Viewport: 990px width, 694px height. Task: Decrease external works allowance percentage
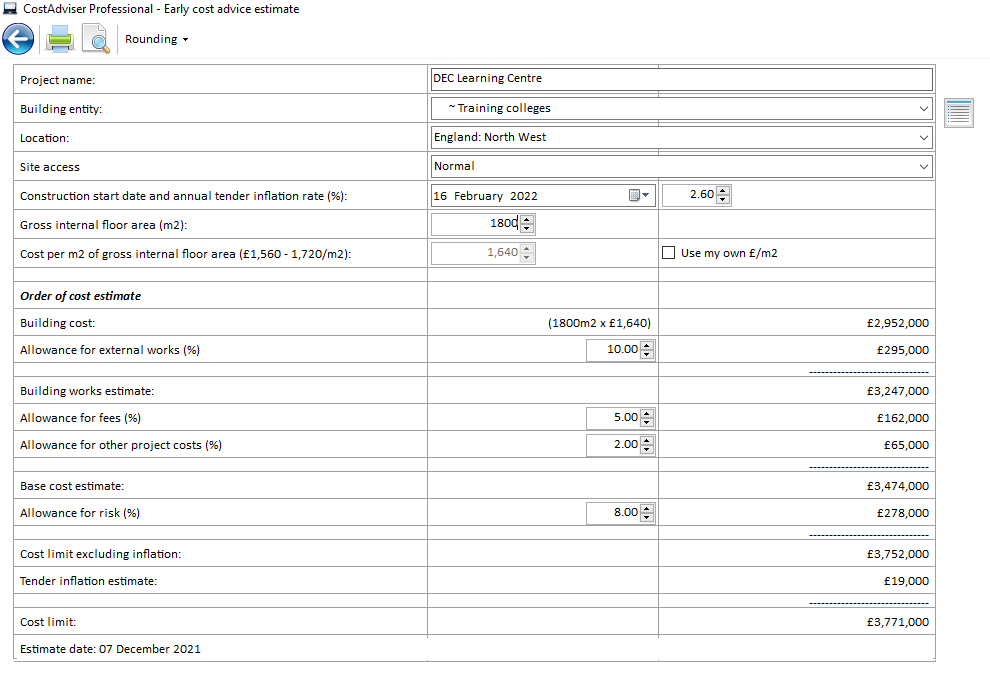pyautogui.click(x=647, y=354)
